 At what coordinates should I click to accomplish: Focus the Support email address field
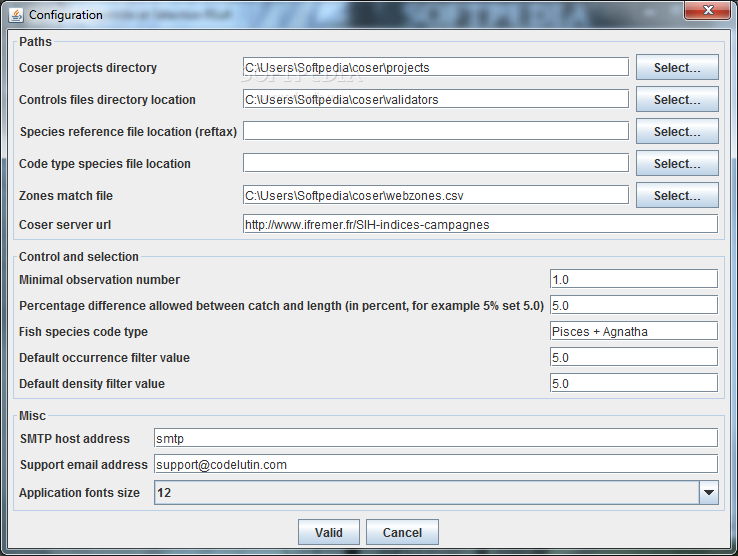[x=436, y=464]
